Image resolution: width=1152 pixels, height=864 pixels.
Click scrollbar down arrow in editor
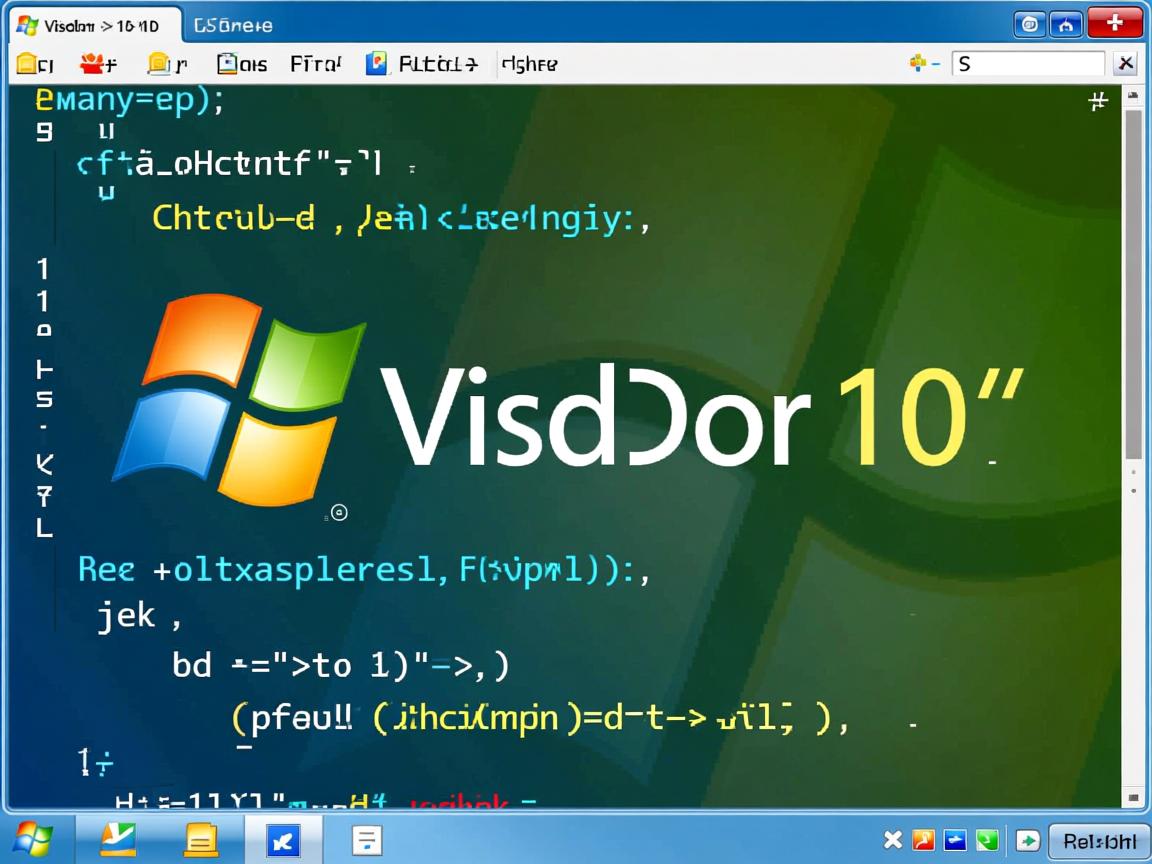pyautogui.click(x=1133, y=797)
